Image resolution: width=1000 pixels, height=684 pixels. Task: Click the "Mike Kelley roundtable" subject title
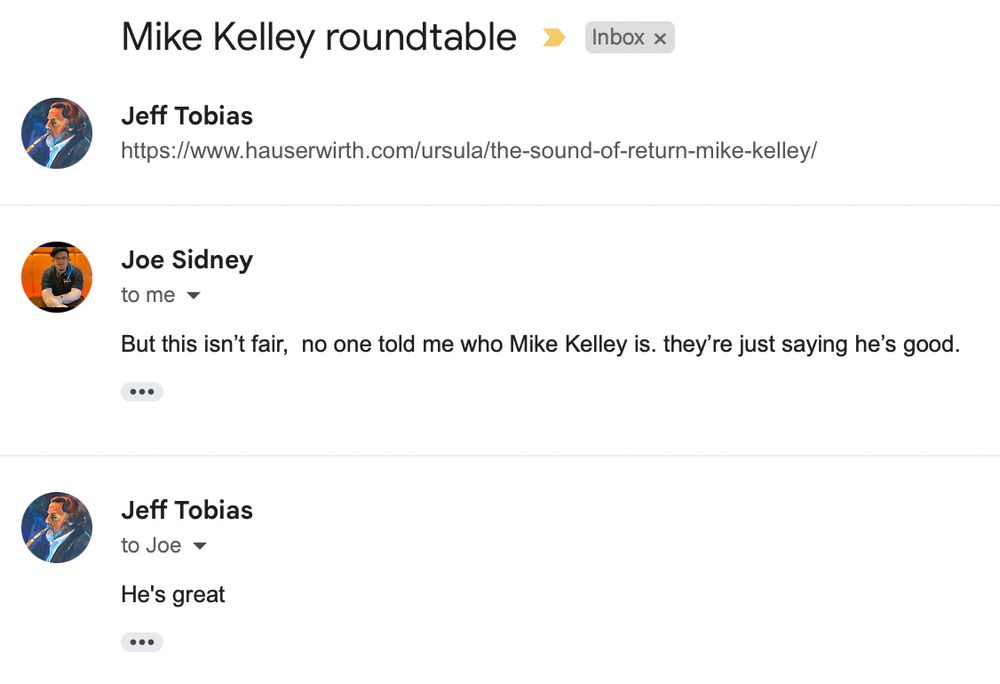pos(319,38)
